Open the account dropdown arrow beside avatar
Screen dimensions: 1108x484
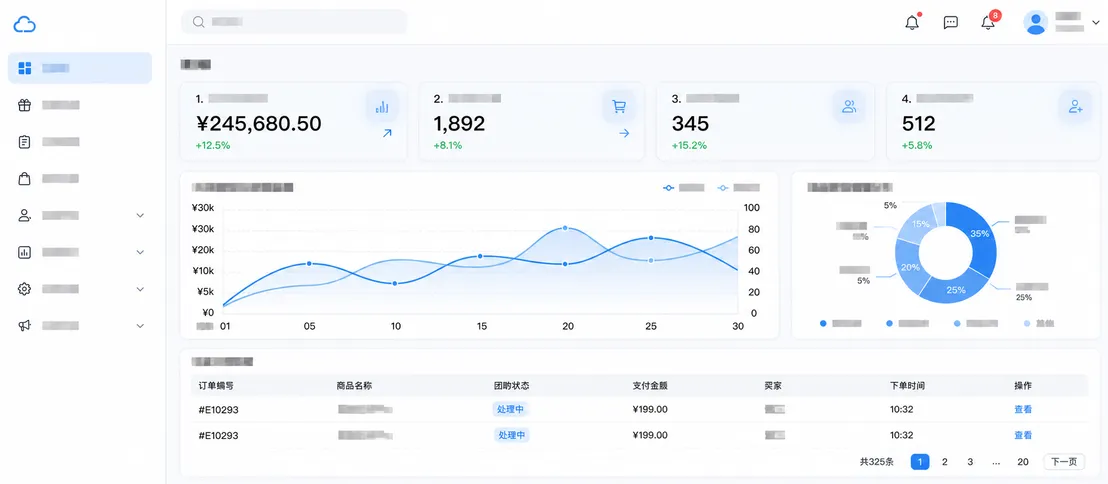click(x=1096, y=23)
